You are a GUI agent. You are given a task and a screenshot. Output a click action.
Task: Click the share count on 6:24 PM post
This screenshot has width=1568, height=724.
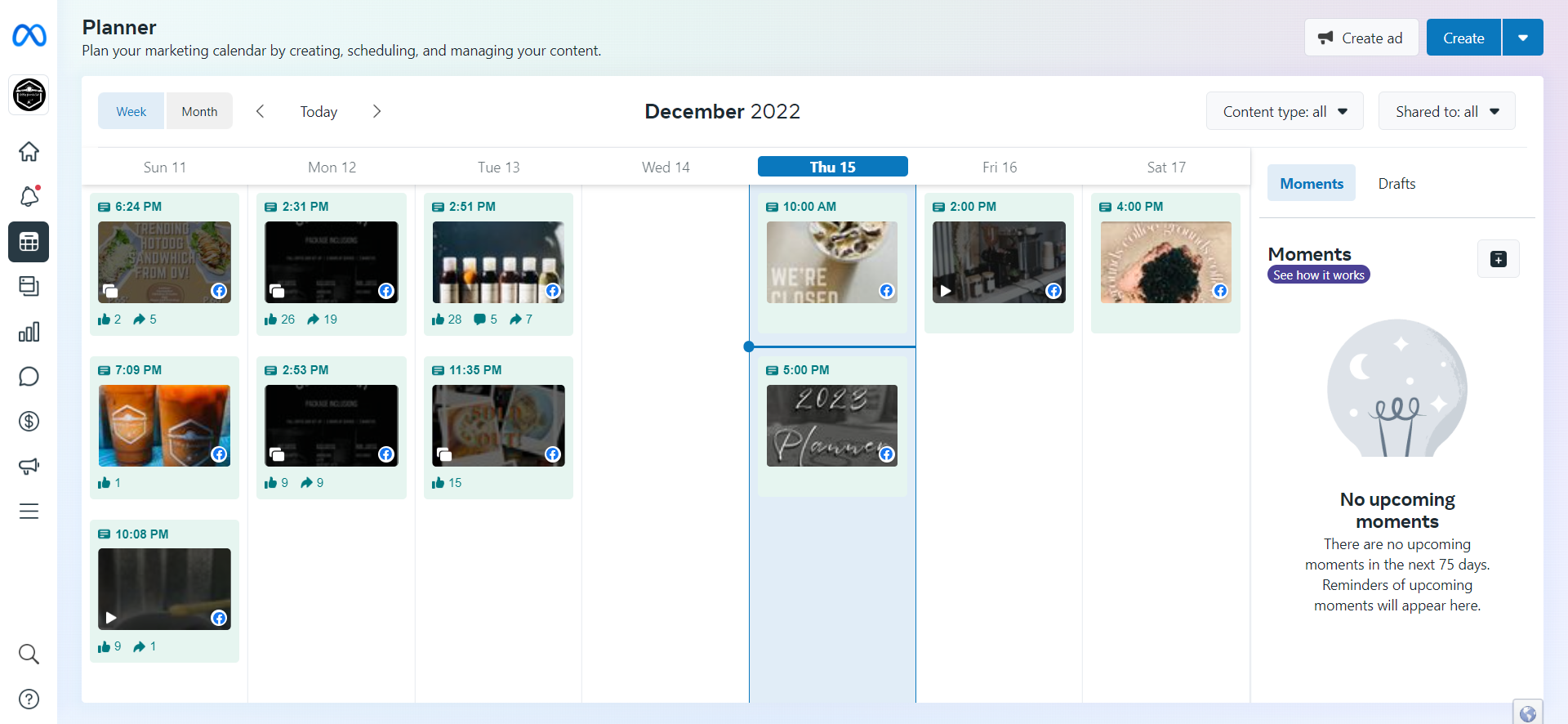(145, 320)
